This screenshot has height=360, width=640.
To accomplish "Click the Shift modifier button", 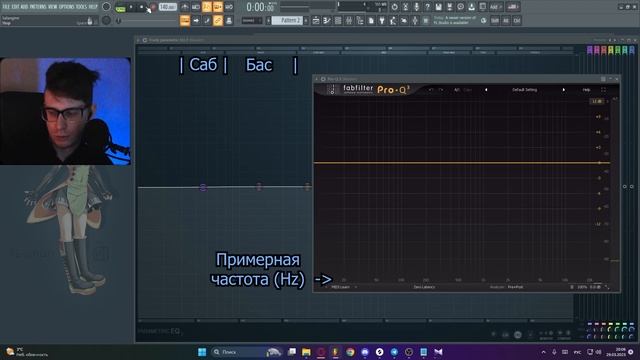I will [495, 20].
